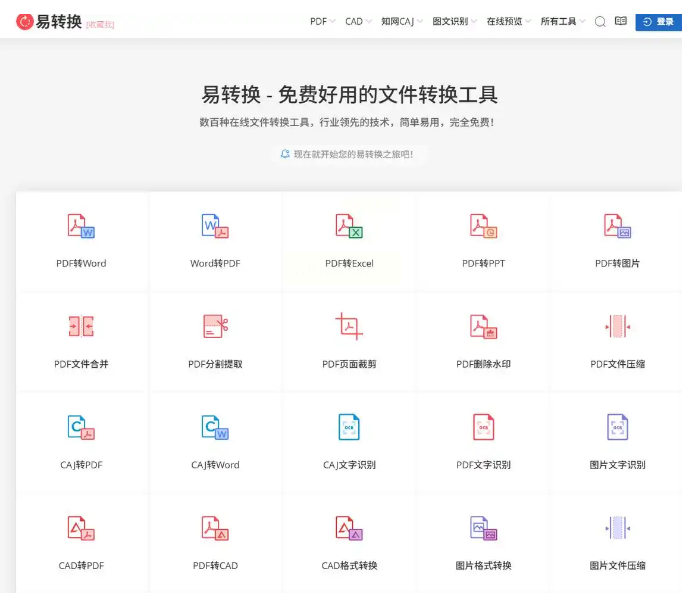
Task: Click the PDF分割提取 label text
Action: 215,364
